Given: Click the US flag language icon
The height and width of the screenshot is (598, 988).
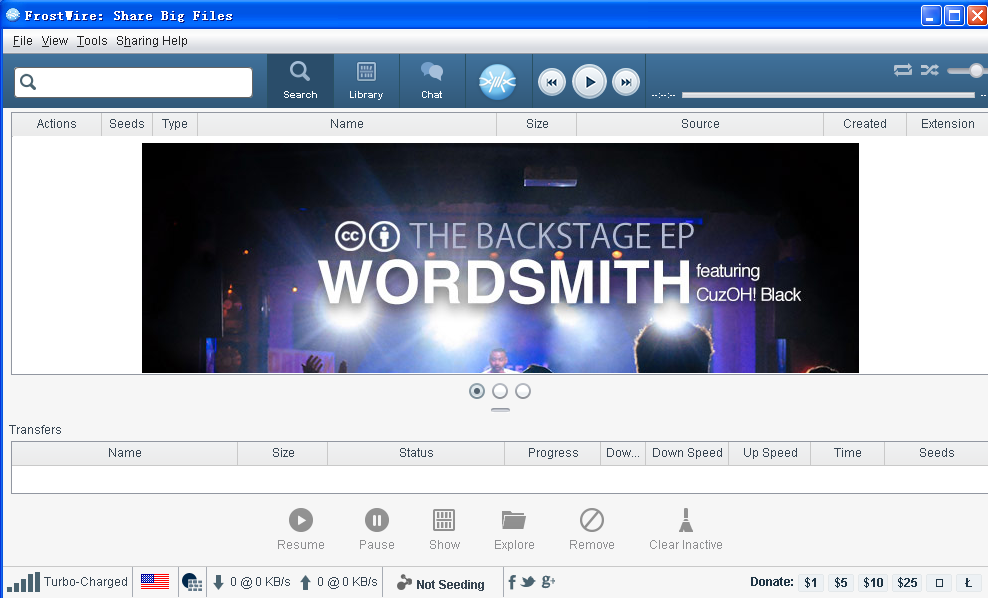Looking at the screenshot, I should (155, 582).
